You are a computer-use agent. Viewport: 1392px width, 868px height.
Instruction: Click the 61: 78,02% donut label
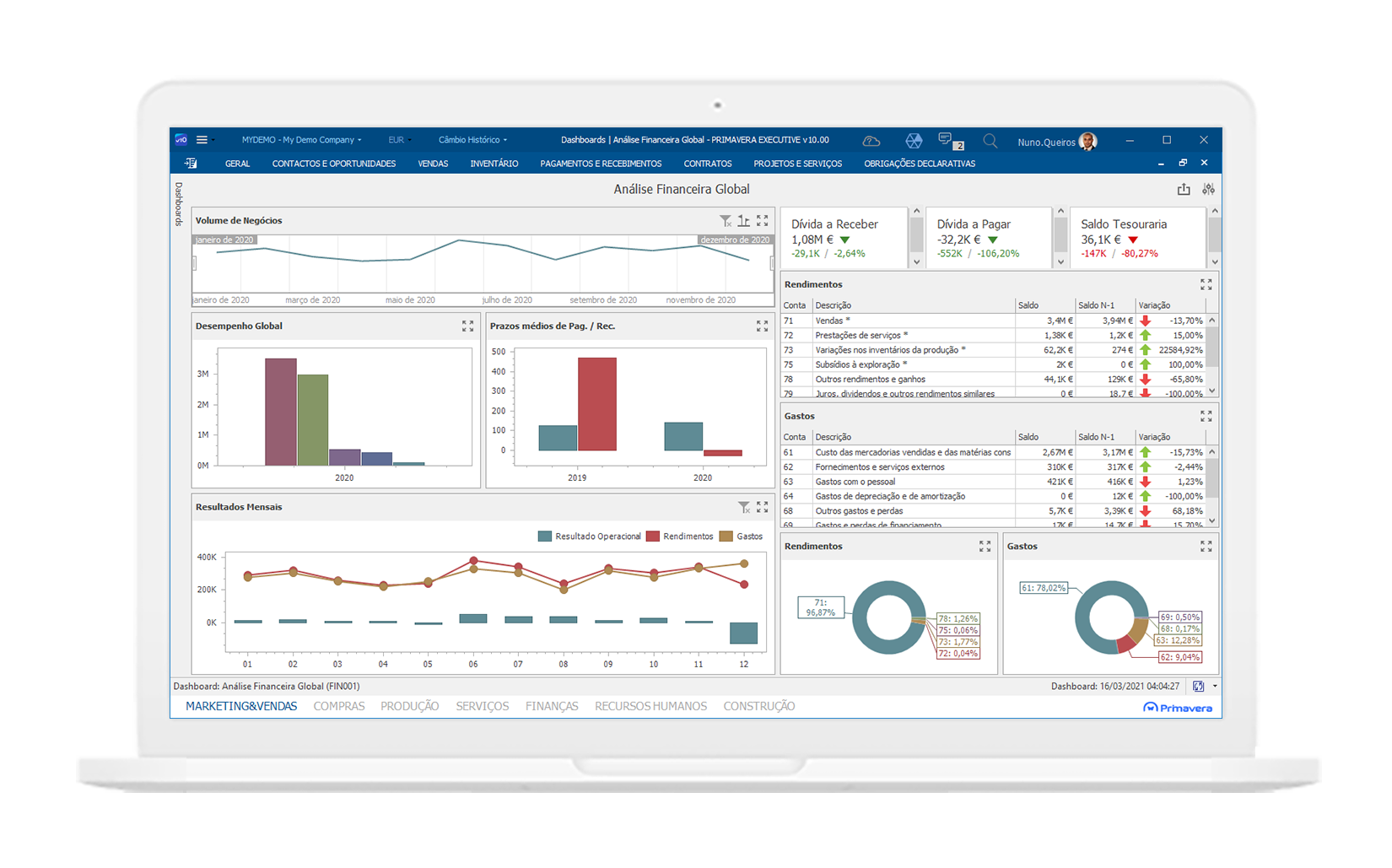coord(1044,588)
